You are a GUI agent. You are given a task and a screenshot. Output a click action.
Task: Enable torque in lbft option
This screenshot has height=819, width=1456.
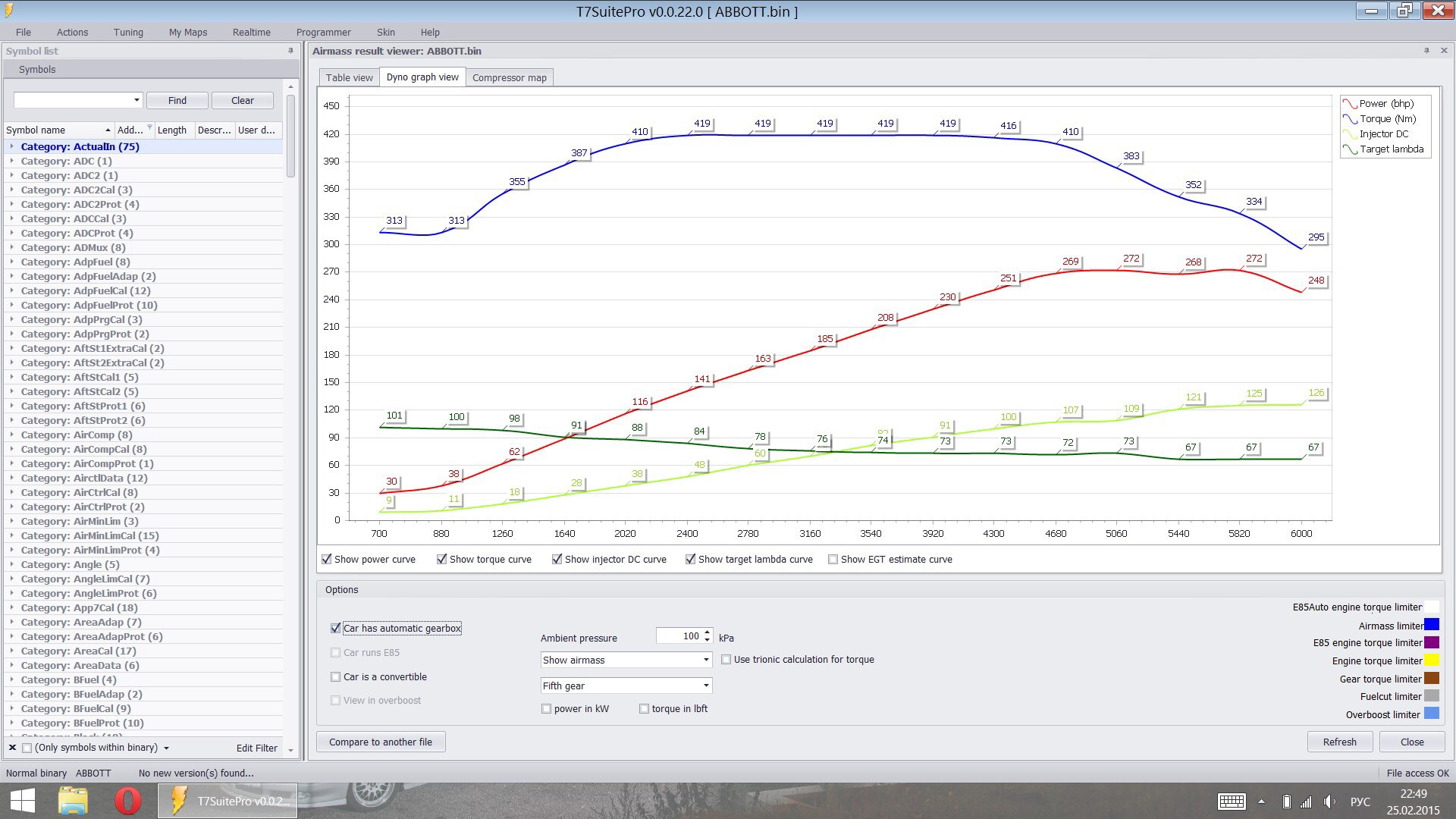coord(645,709)
